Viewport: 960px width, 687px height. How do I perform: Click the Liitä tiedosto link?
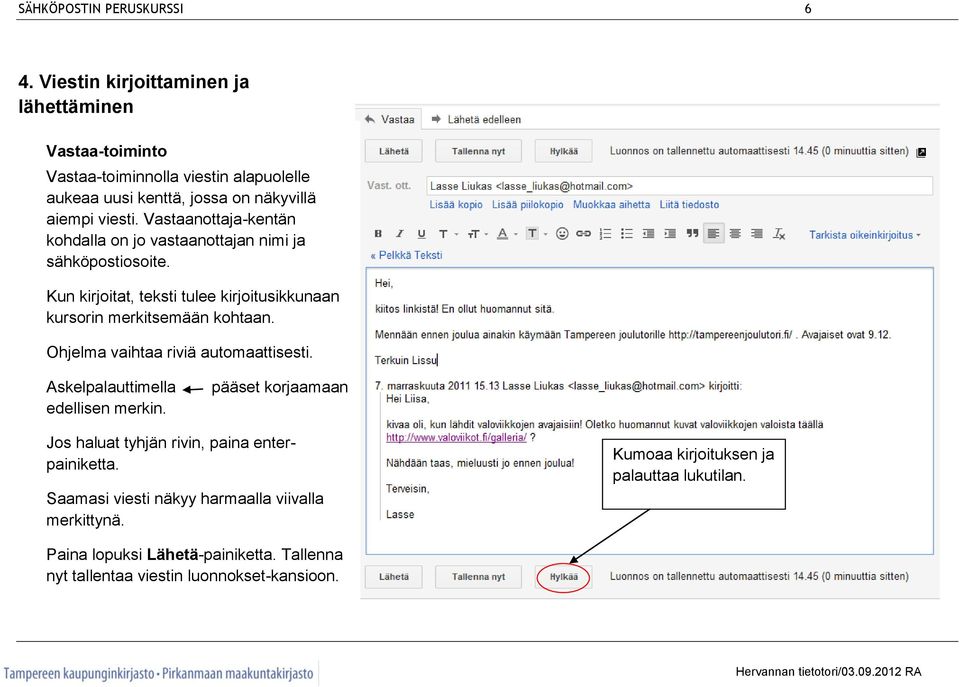[689, 205]
